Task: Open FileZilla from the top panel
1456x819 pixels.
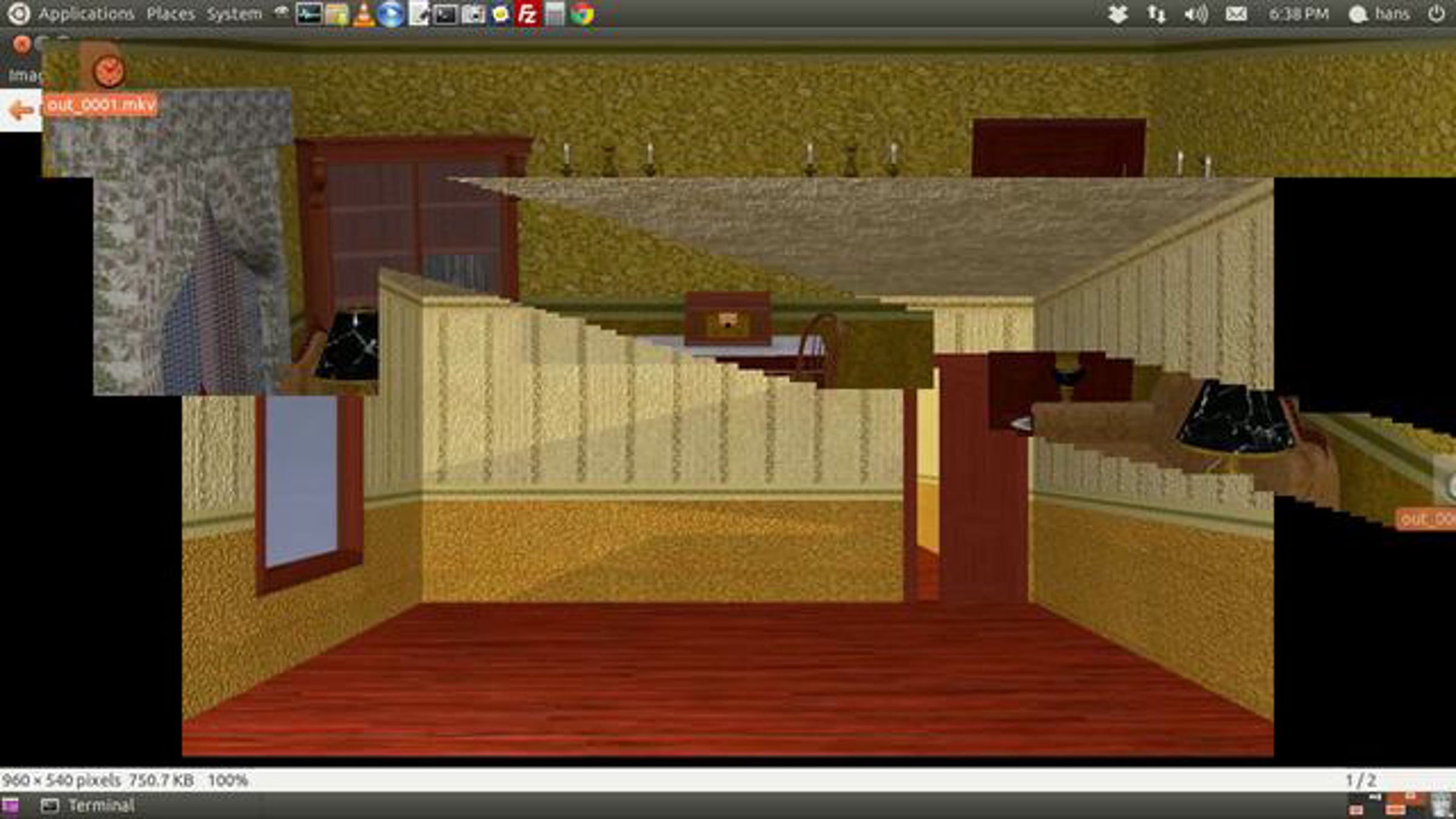Action: click(527, 14)
